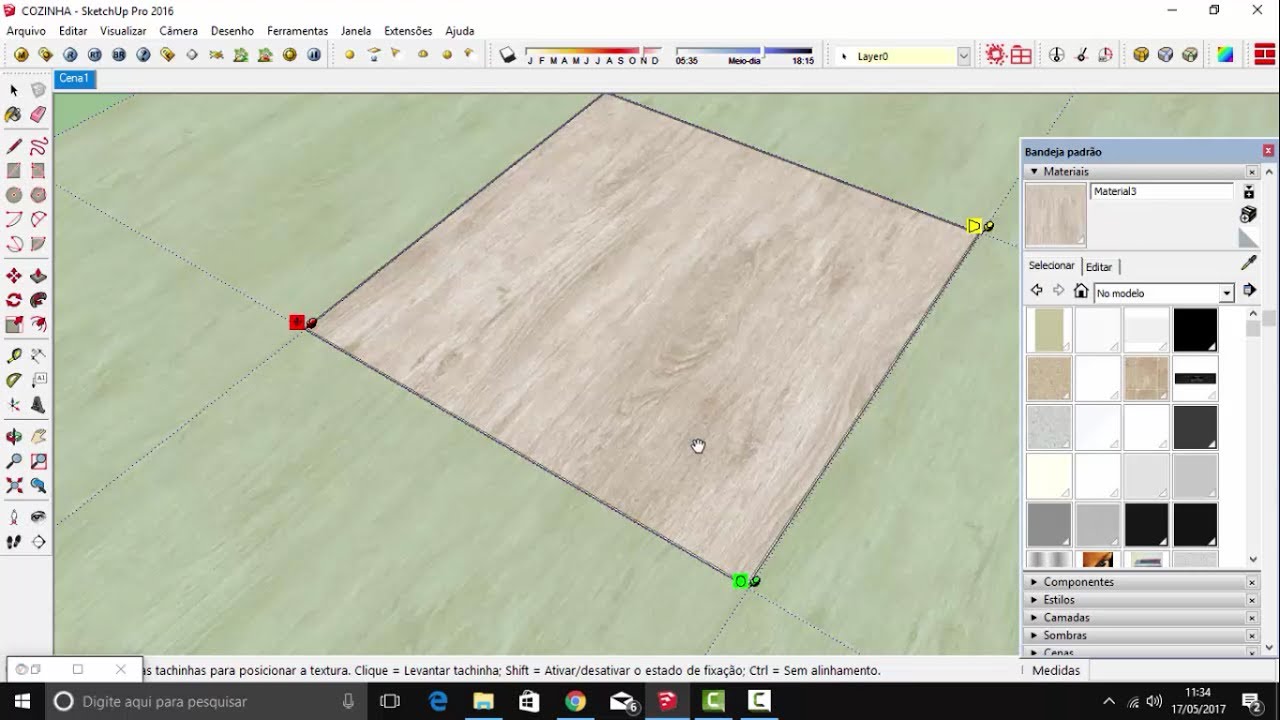Pick the Line pencil tool
Viewport: 1280px width, 720px height.
14,147
